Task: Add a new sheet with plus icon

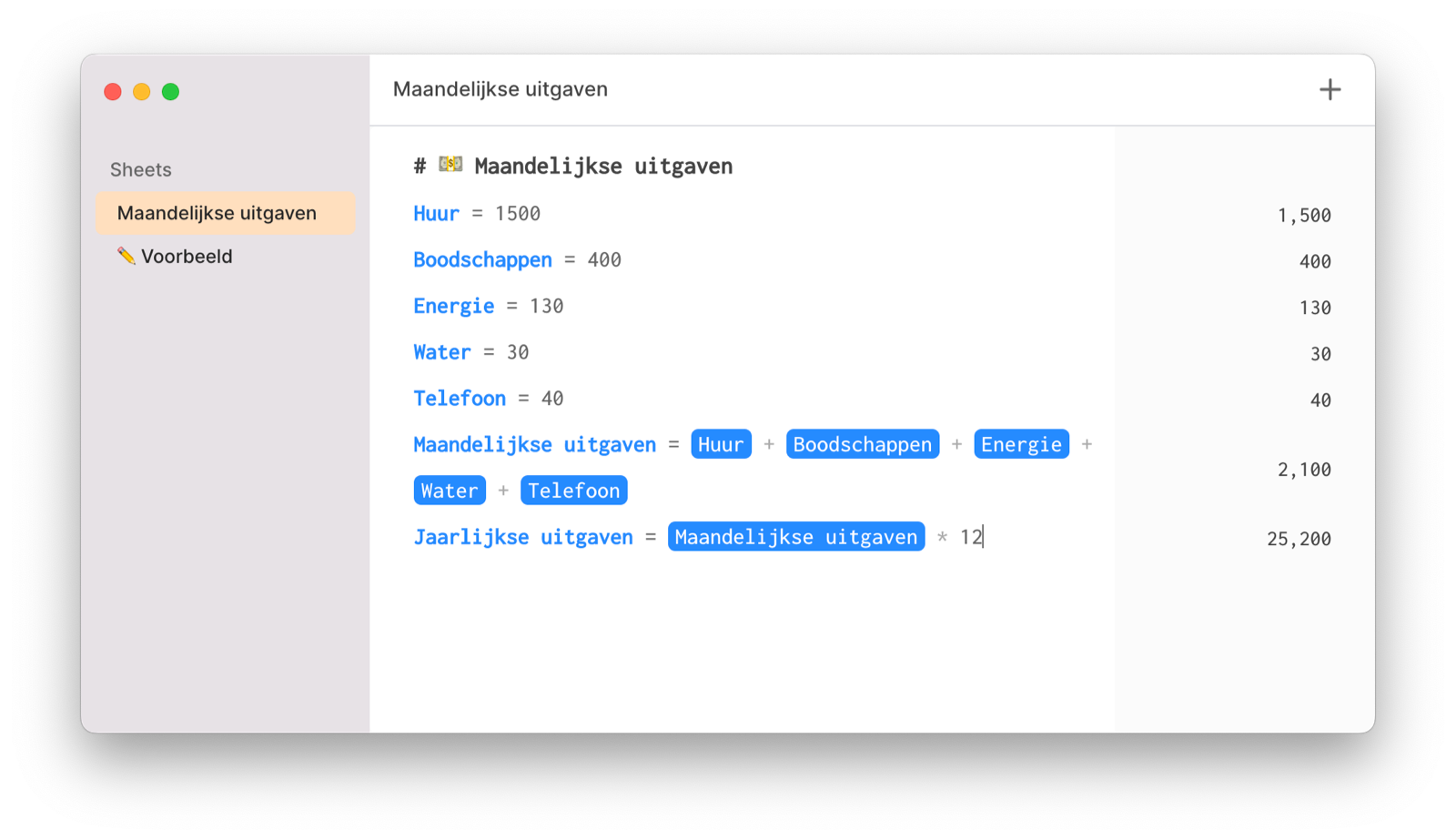Action: tap(1330, 89)
